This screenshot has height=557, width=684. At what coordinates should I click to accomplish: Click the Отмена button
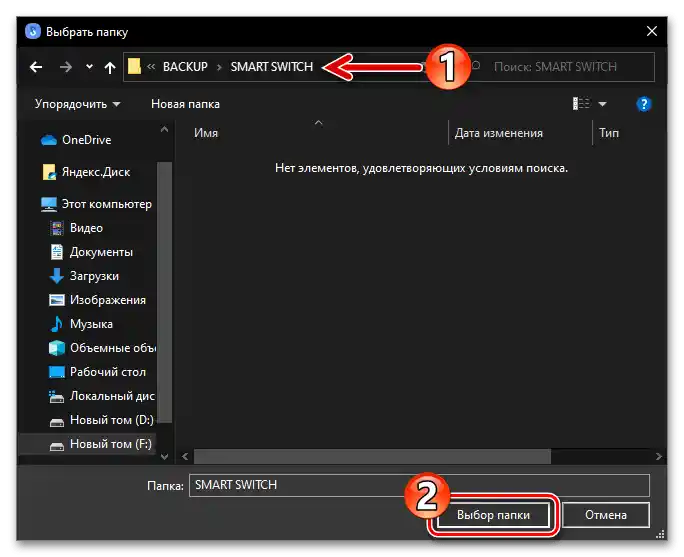point(605,515)
